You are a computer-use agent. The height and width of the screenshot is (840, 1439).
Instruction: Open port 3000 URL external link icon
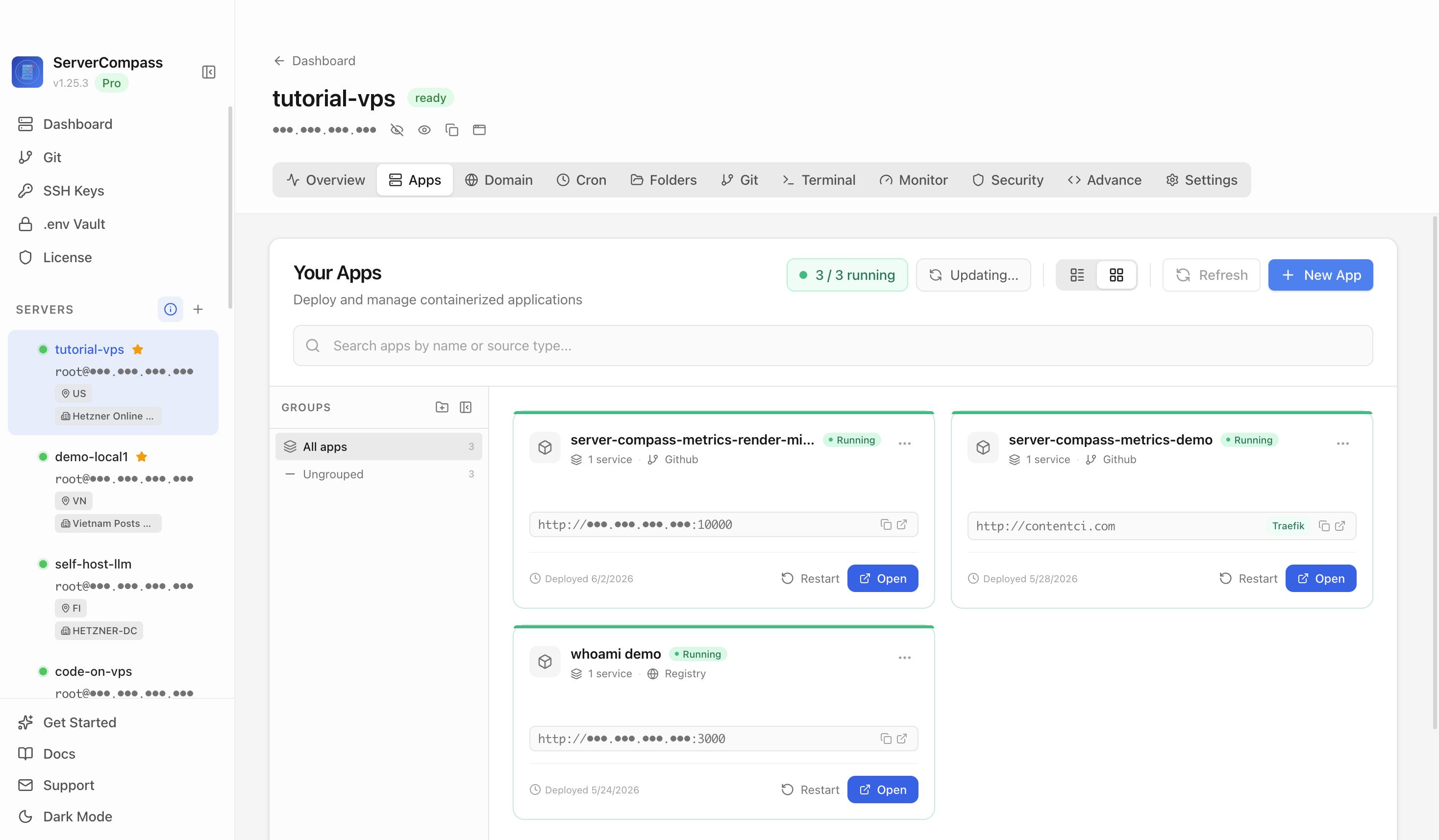click(x=902, y=739)
